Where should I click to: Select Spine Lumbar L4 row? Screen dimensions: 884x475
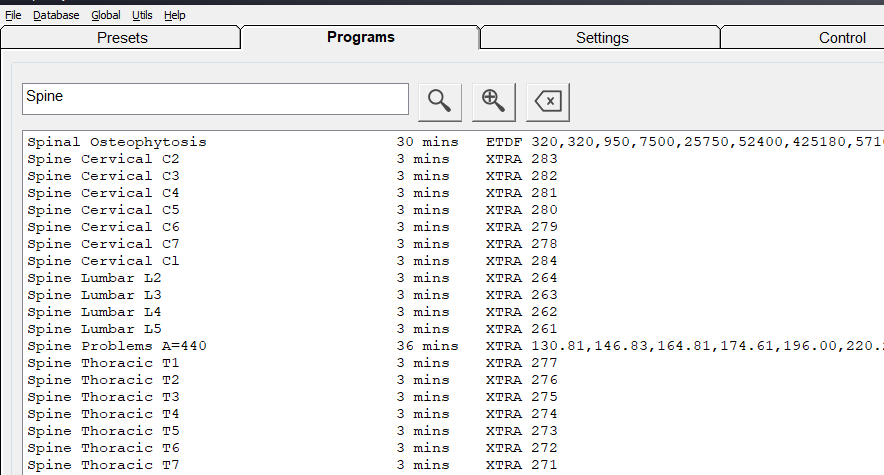[455, 312]
